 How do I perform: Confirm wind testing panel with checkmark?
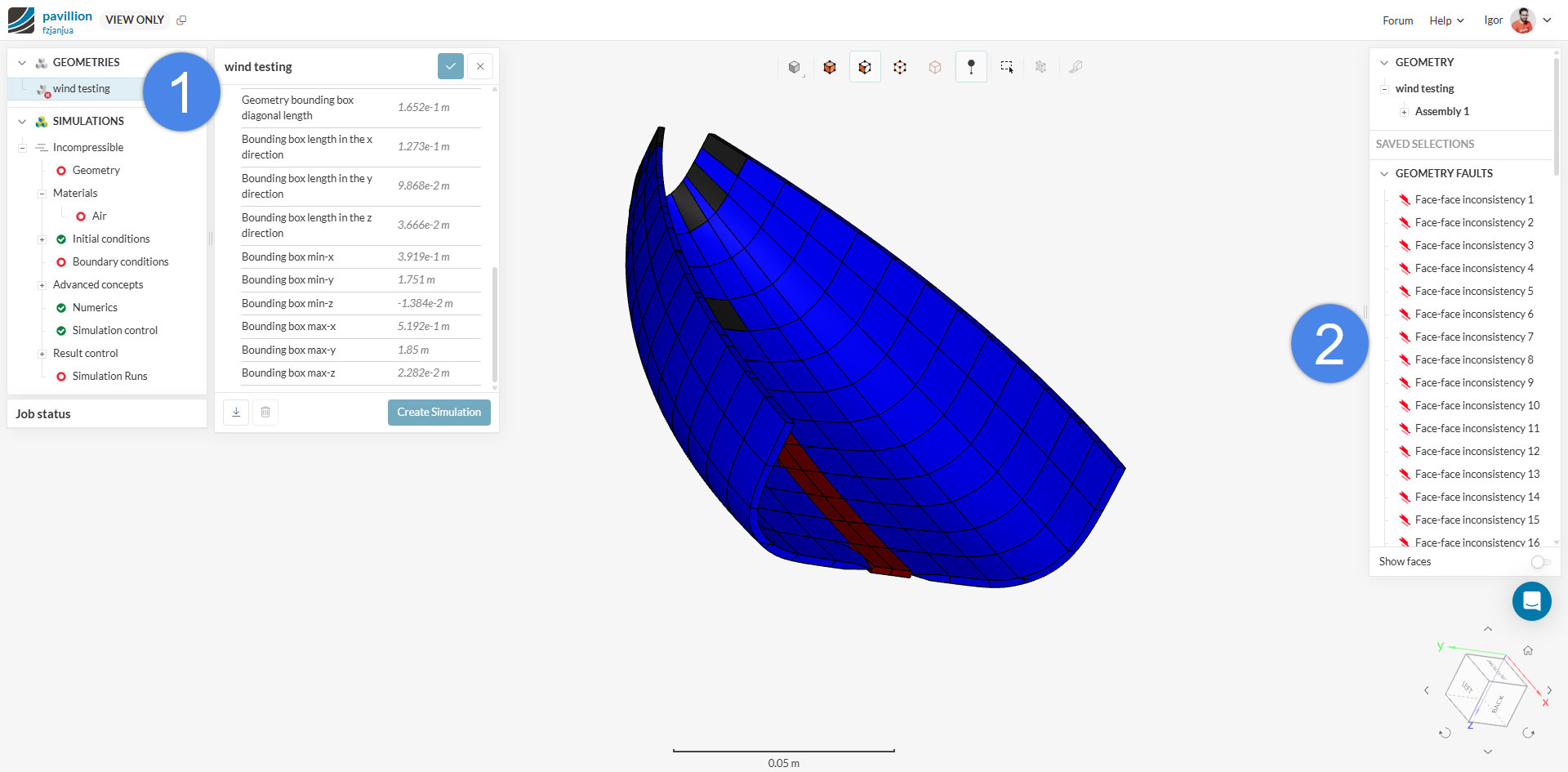pyautogui.click(x=451, y=66)
